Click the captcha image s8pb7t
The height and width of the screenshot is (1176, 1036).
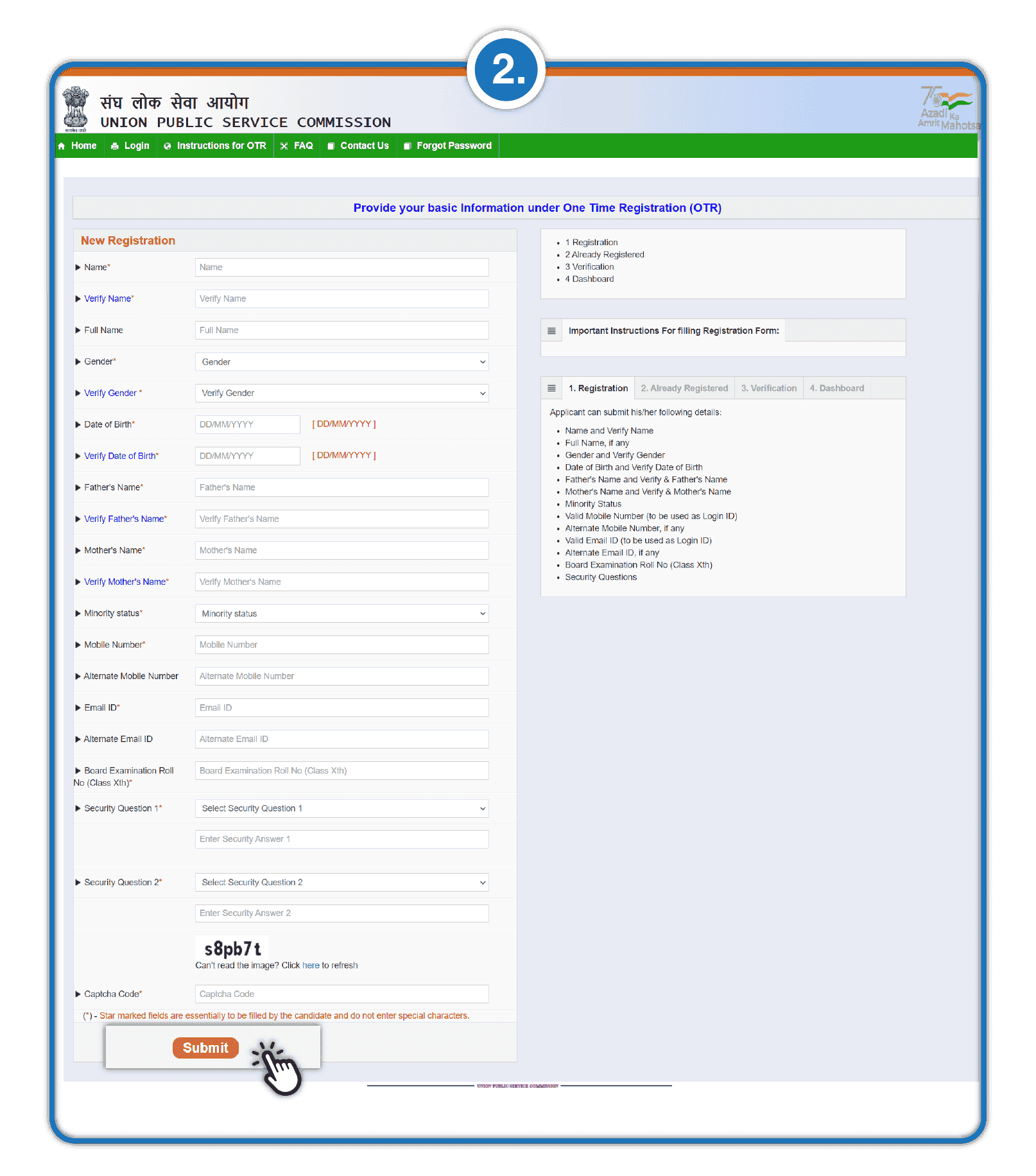pyautogui.click(x=232, y=949)
